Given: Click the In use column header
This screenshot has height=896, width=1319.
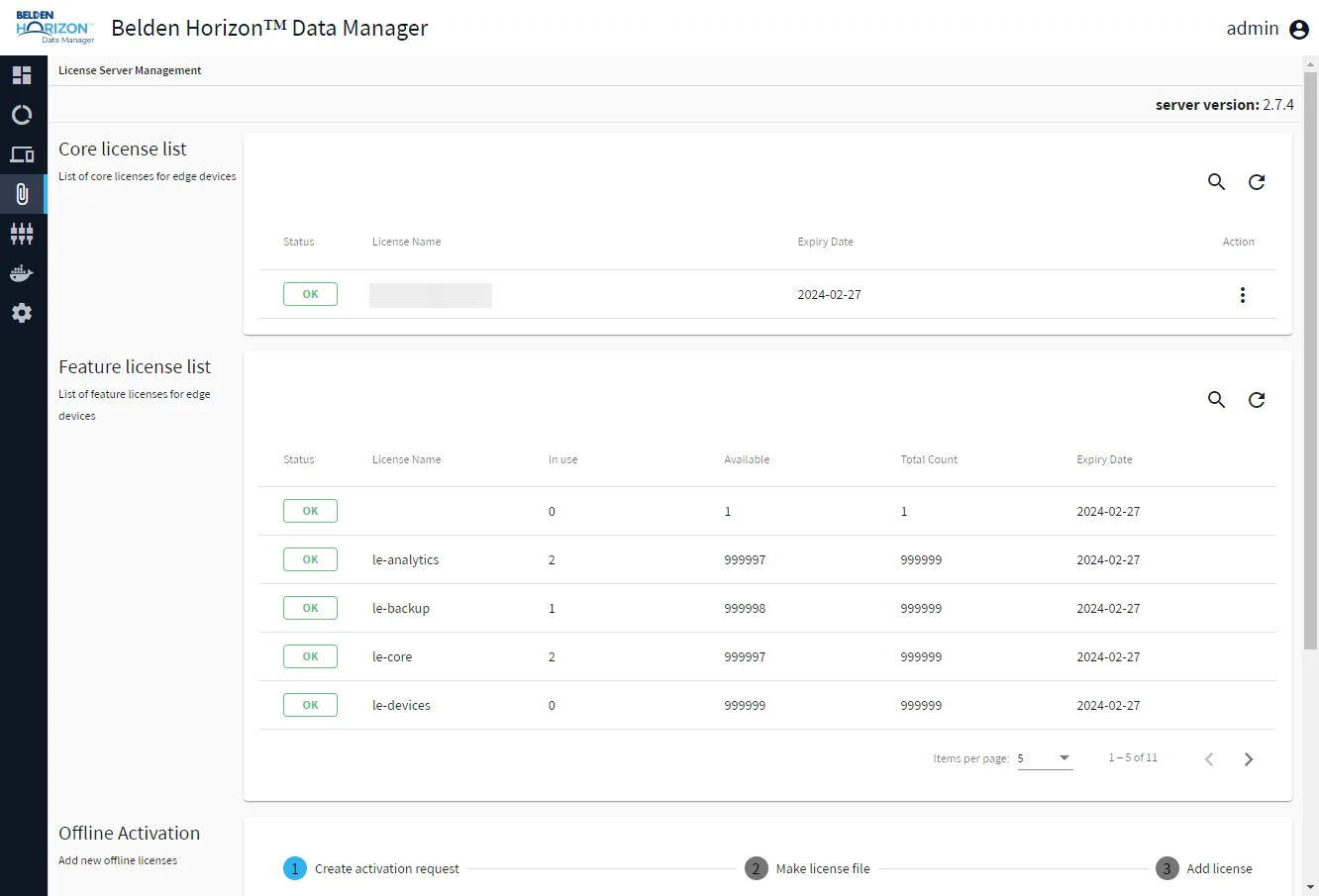Looking at the screenshot, I should [562, 459].
